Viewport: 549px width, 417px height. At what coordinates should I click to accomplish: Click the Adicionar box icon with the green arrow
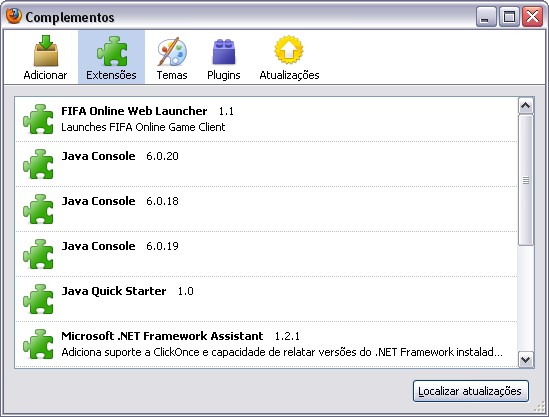46,50
